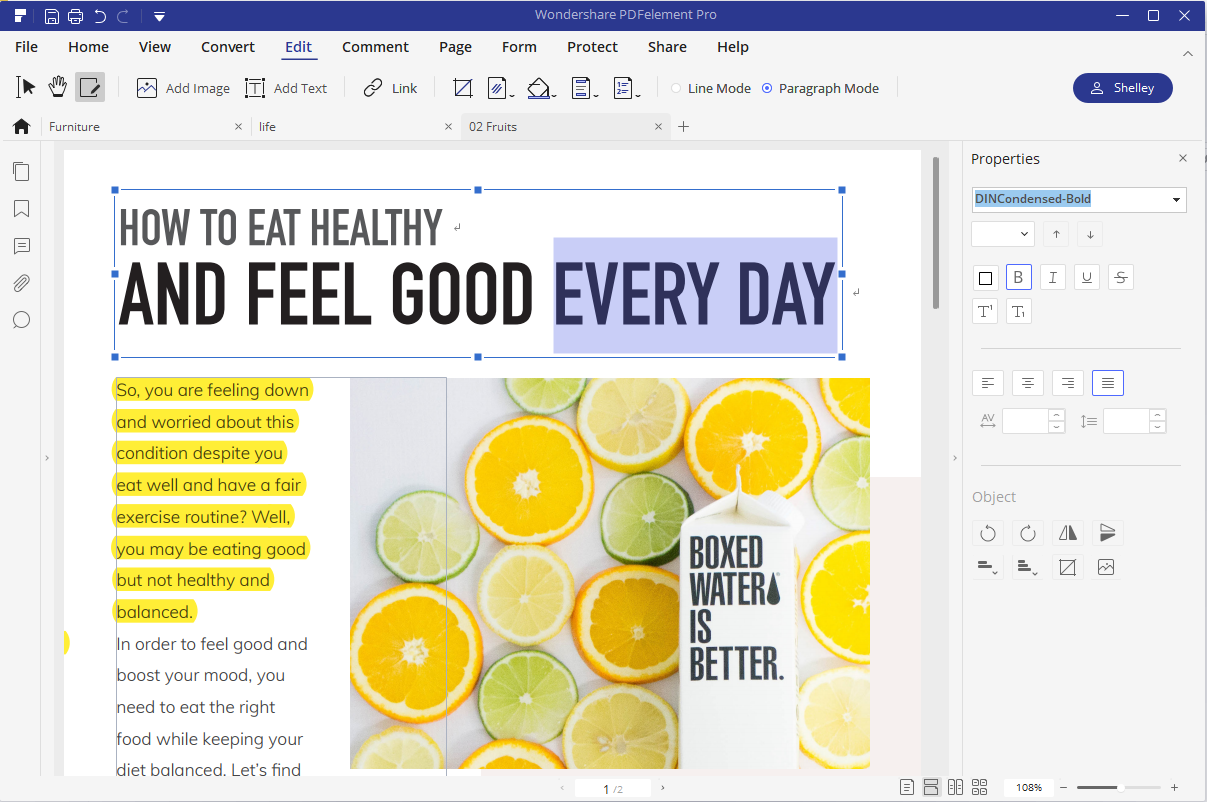Switch to the Furniture tab

point(75,127)
